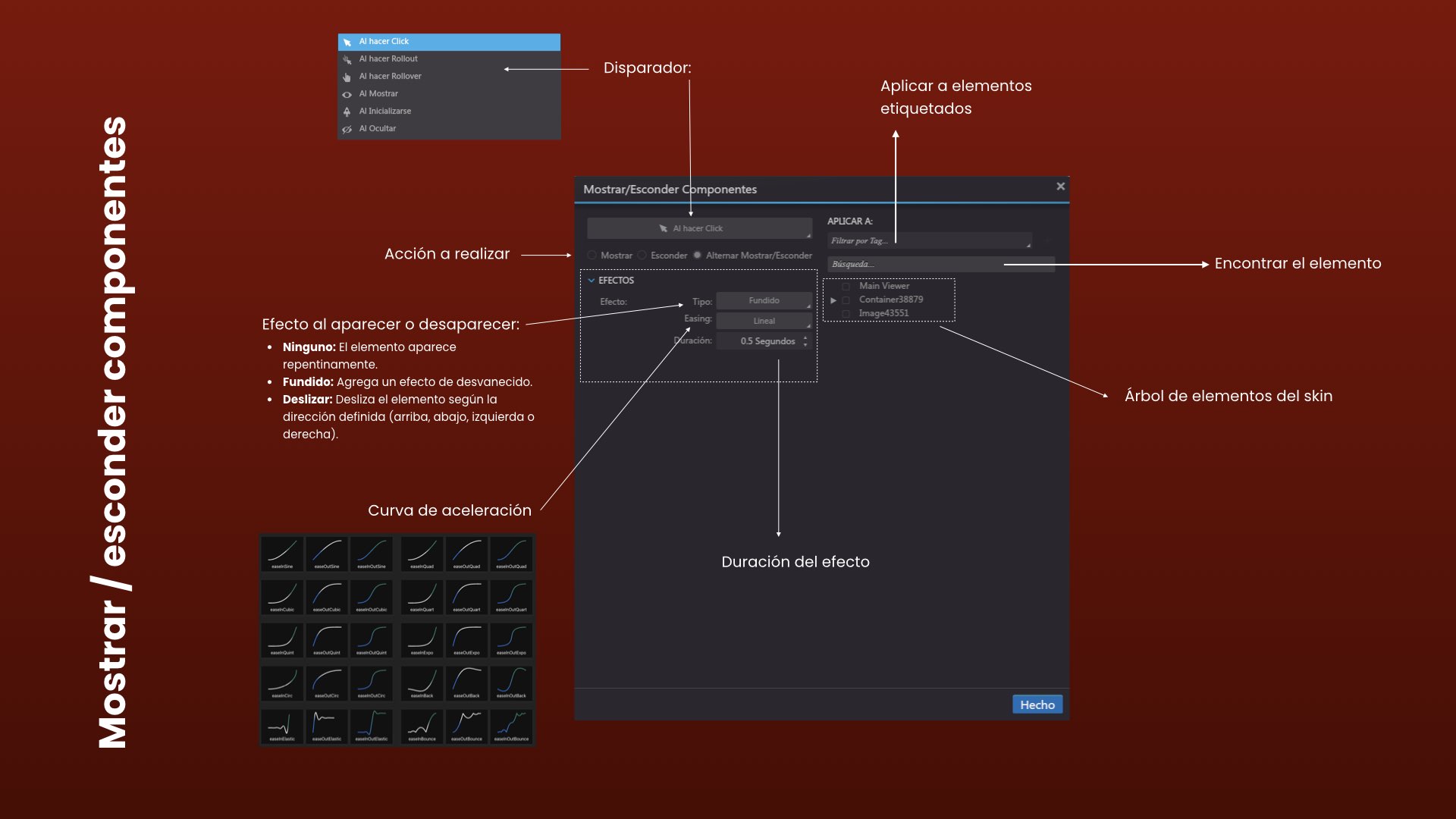Select the easeInSine curve thumbnail

point(282,553)
